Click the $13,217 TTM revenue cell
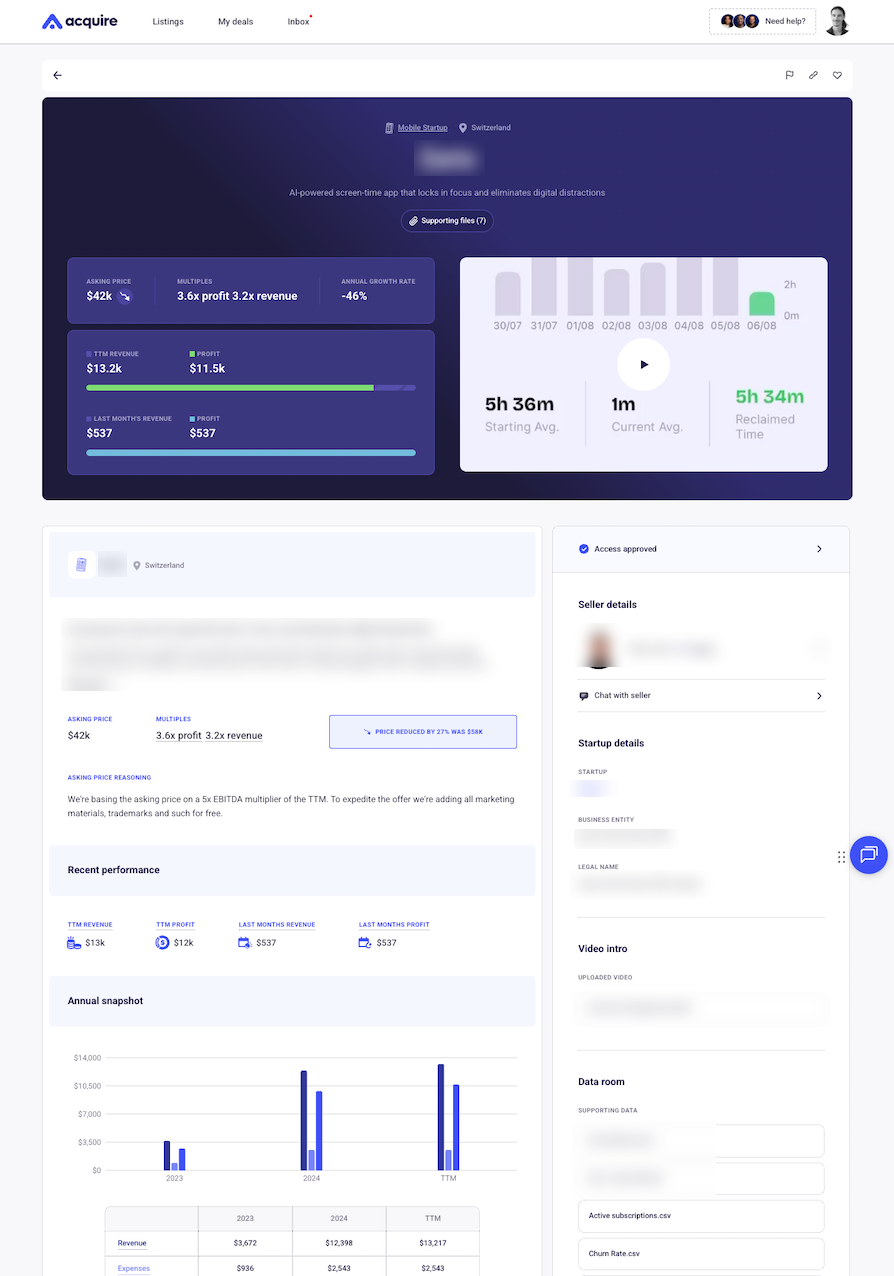The width and height of the screenshot is (894, 1276). (432, 1243)
